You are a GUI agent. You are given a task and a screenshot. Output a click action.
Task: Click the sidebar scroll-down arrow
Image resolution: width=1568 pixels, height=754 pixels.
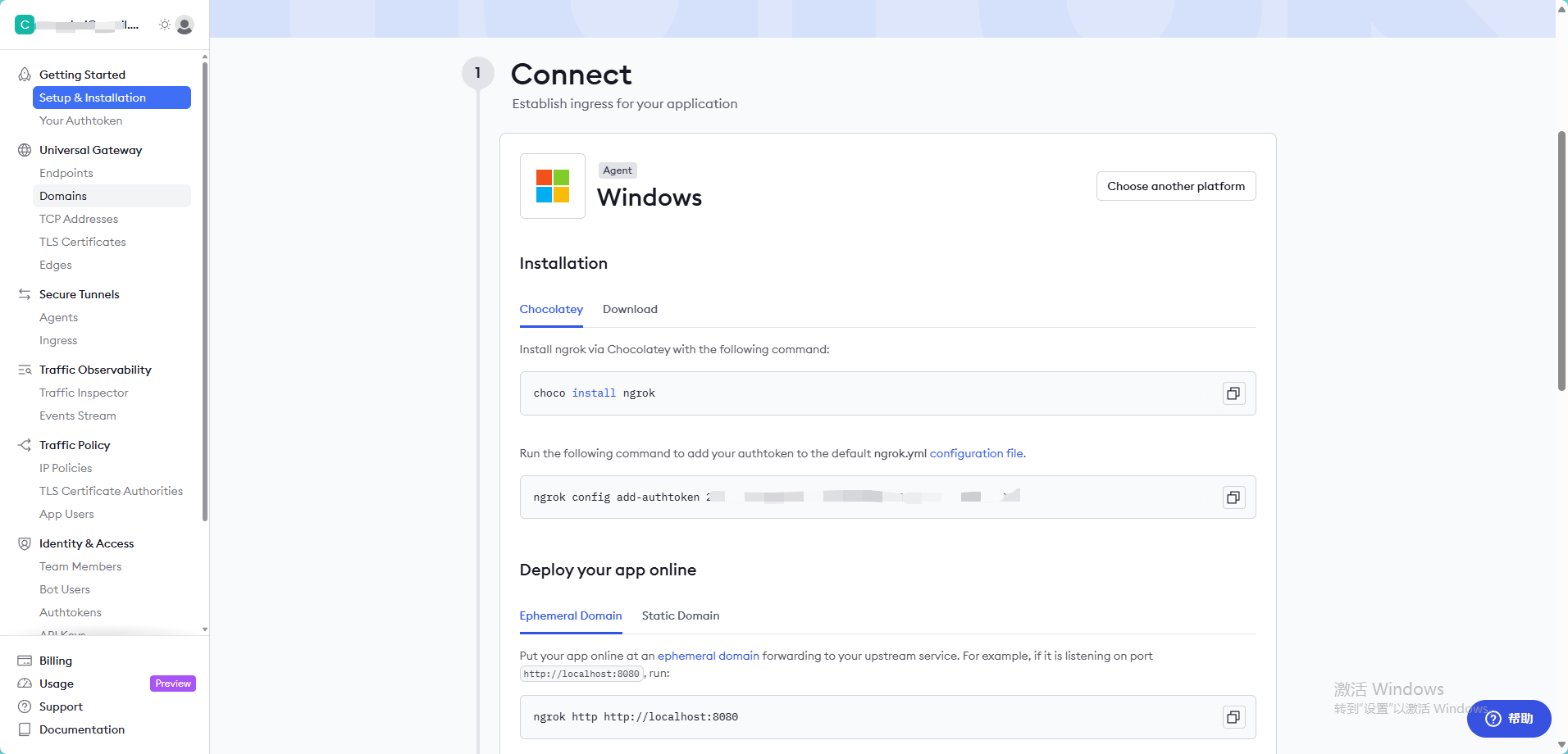click(205, 629)
